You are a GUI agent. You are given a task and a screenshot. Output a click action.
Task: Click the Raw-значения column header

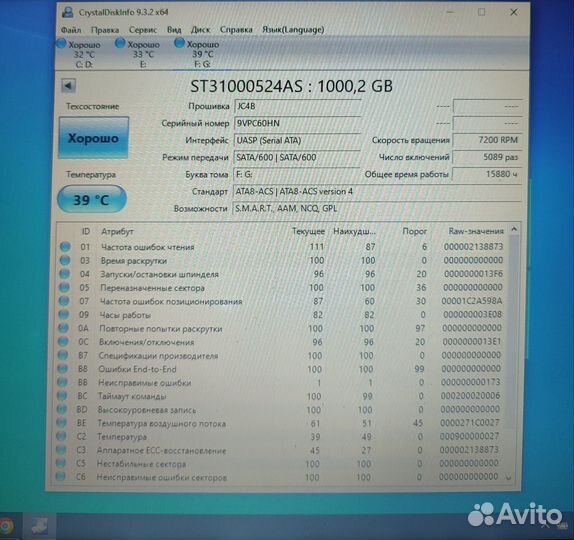476,231
